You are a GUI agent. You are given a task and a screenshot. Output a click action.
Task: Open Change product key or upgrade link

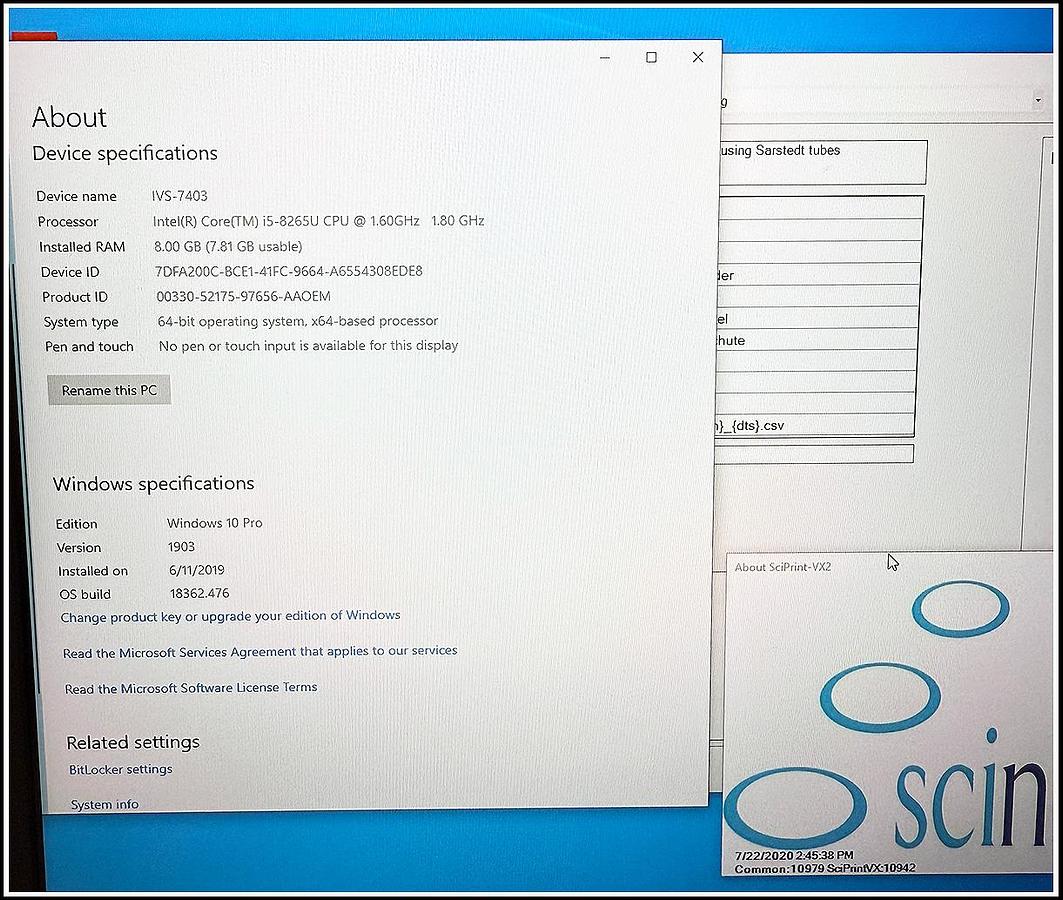230,616
